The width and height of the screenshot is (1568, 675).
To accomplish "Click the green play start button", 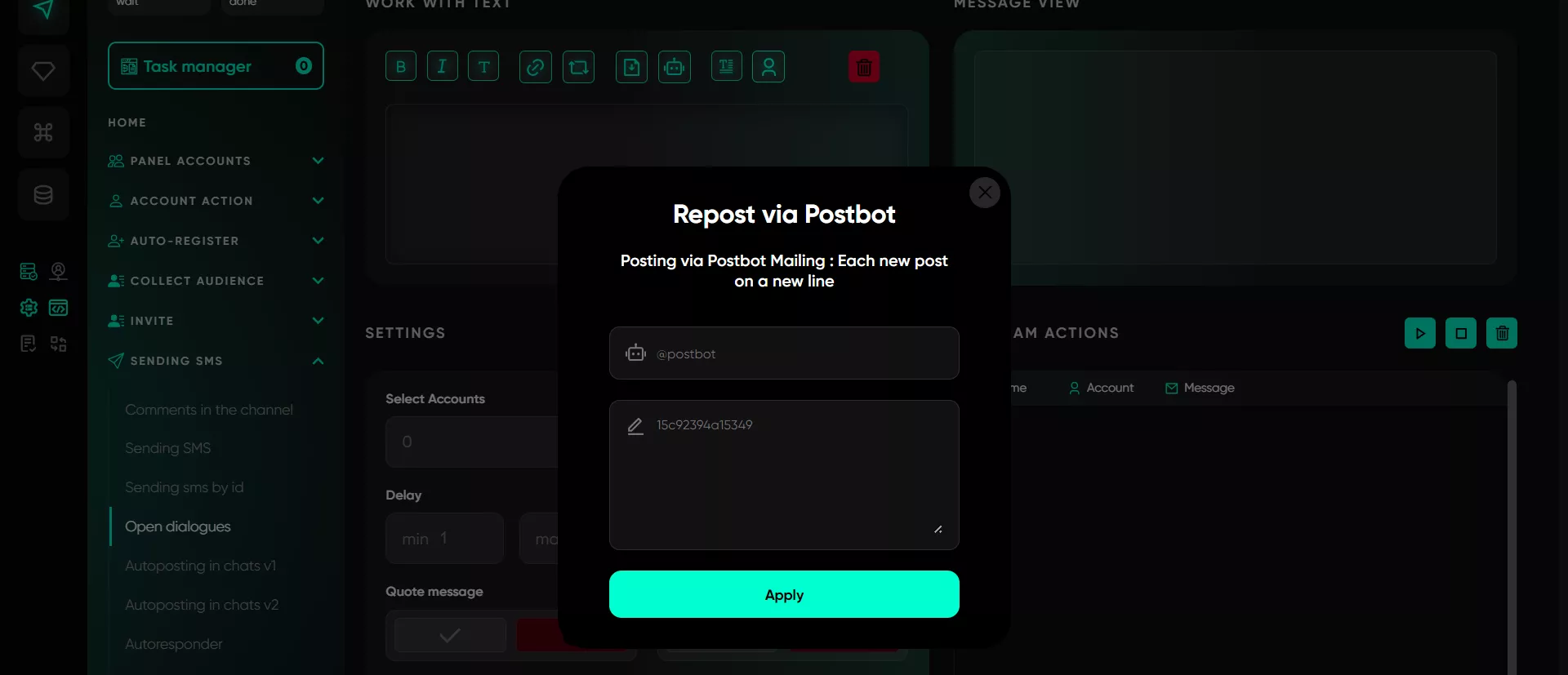I will 1420,333.
